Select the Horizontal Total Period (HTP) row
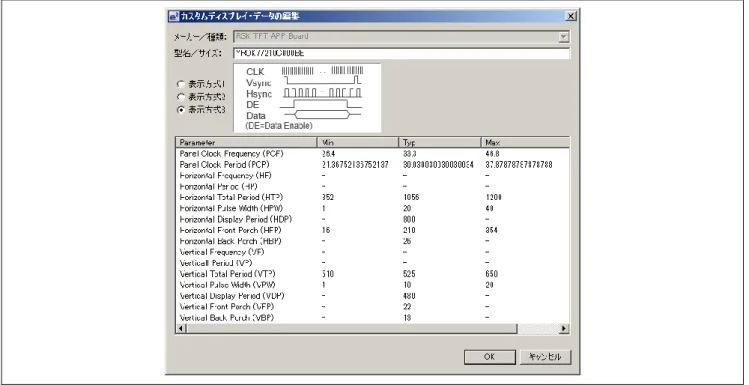 [x=373, y=197]
